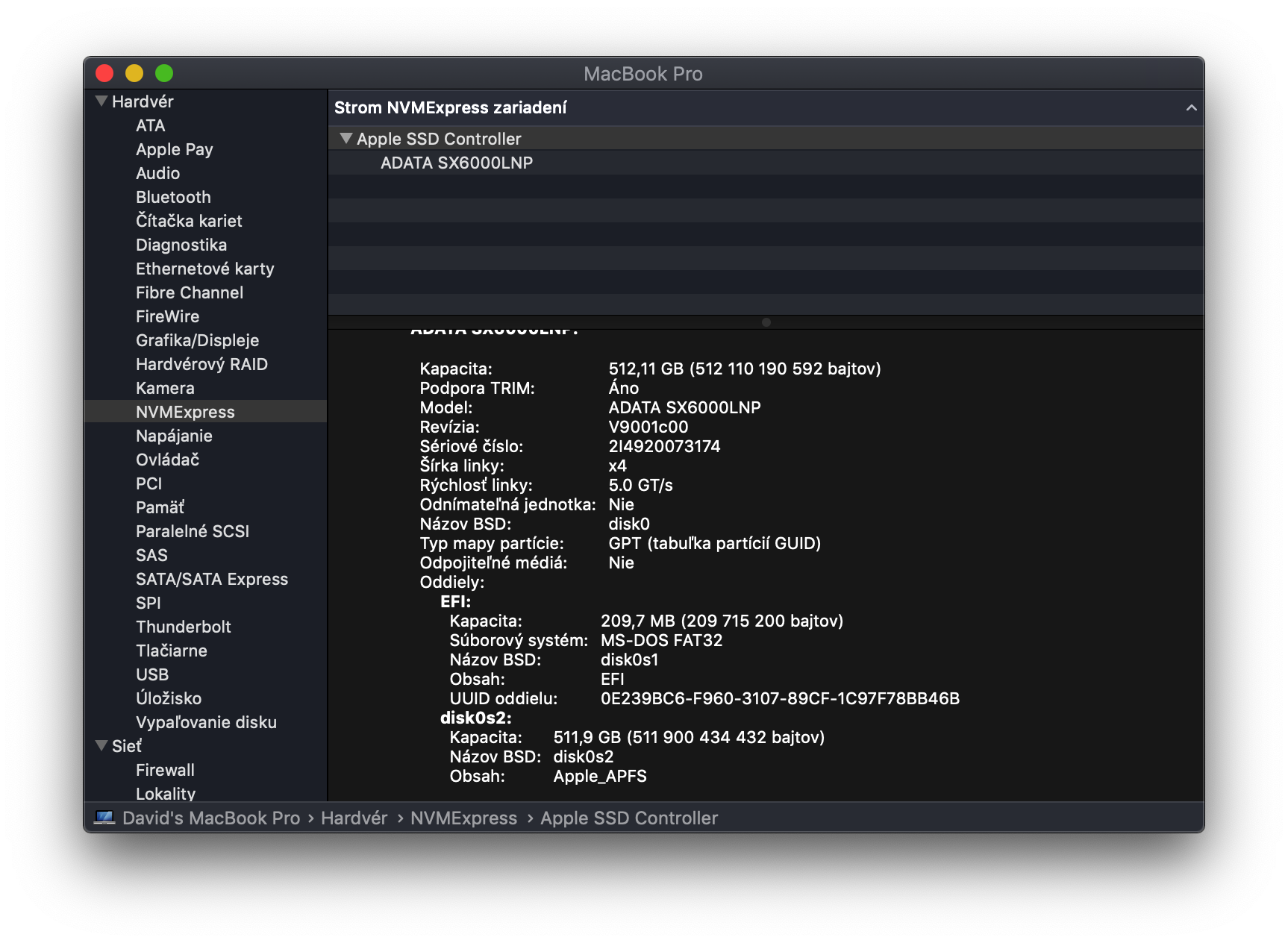Viewport: 1288px width, 943px height.
Task: Select Tlačiarne in the sidebar
Action: [x=172, y=651]
